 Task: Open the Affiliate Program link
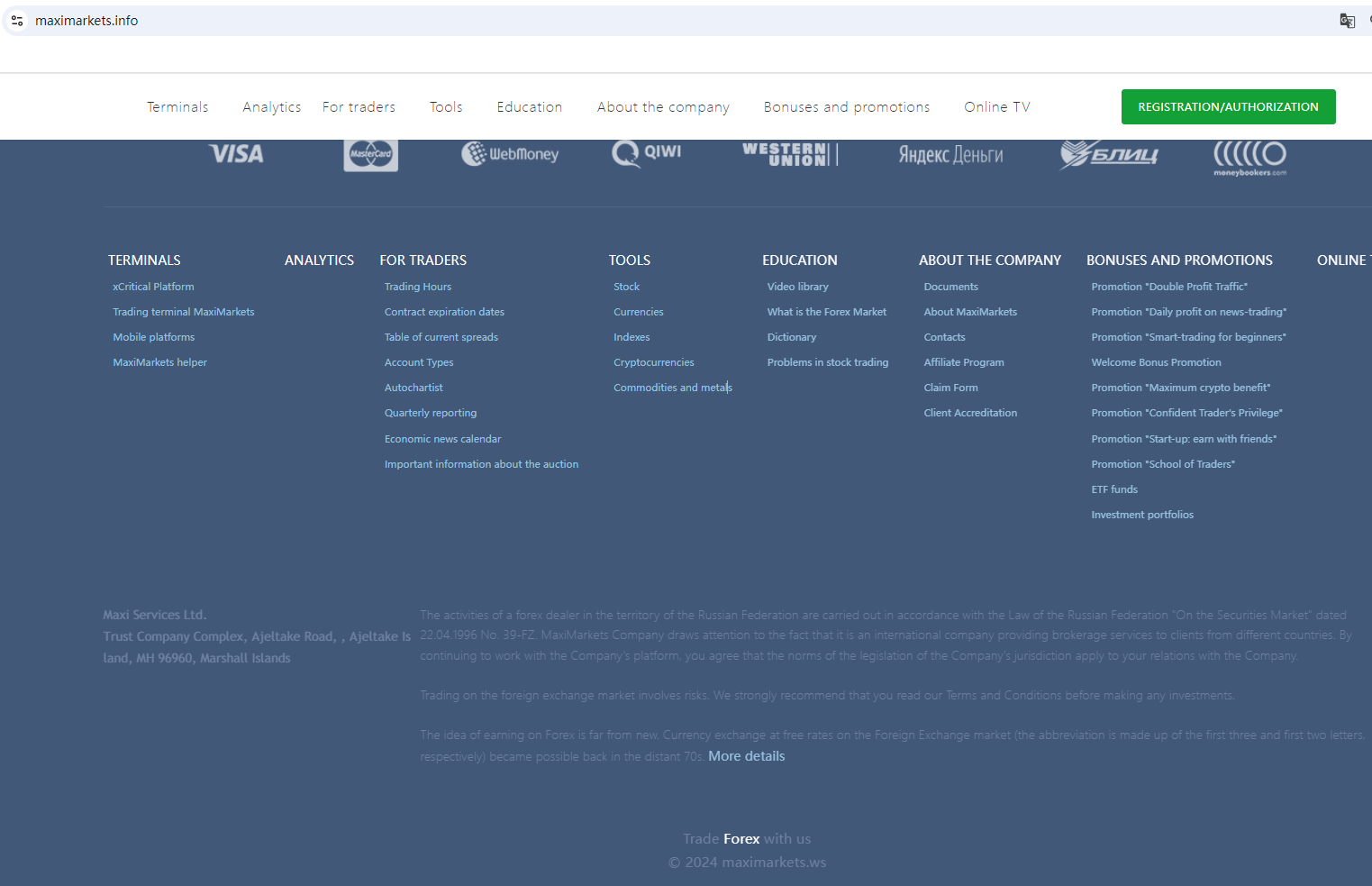(963, 362)
